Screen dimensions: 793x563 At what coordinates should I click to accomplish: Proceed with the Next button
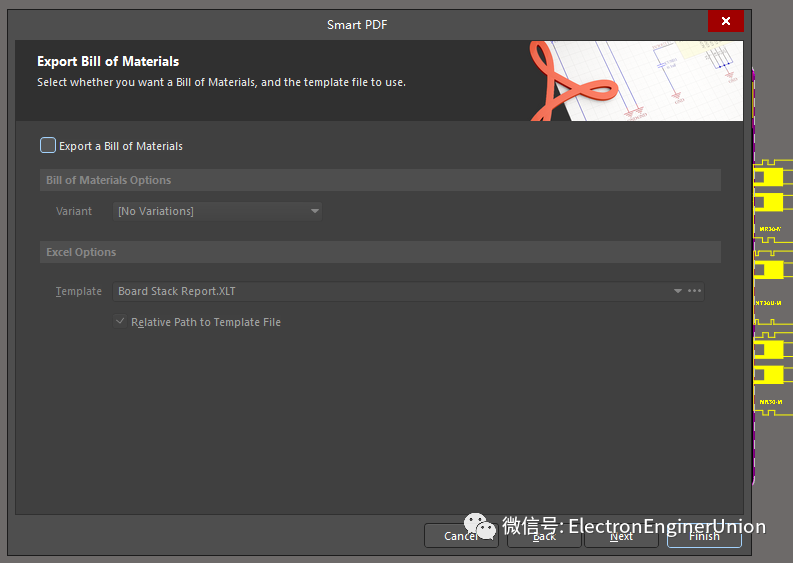pos(621,536)
